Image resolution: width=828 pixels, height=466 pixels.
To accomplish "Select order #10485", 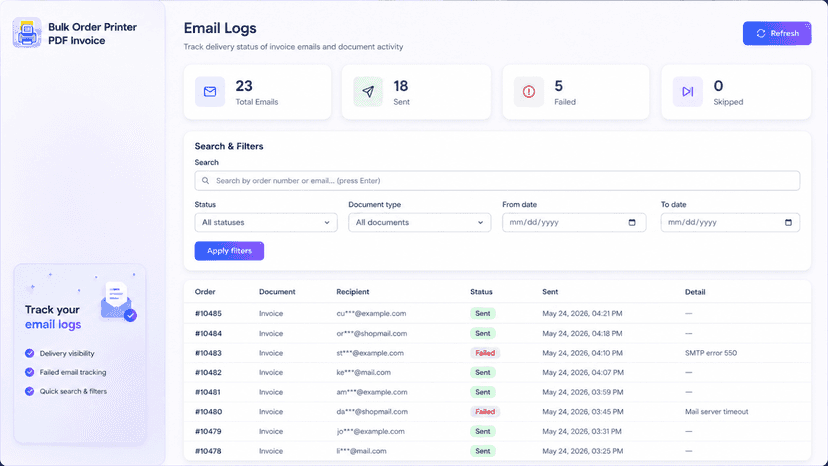I will [x=208, y=313].
